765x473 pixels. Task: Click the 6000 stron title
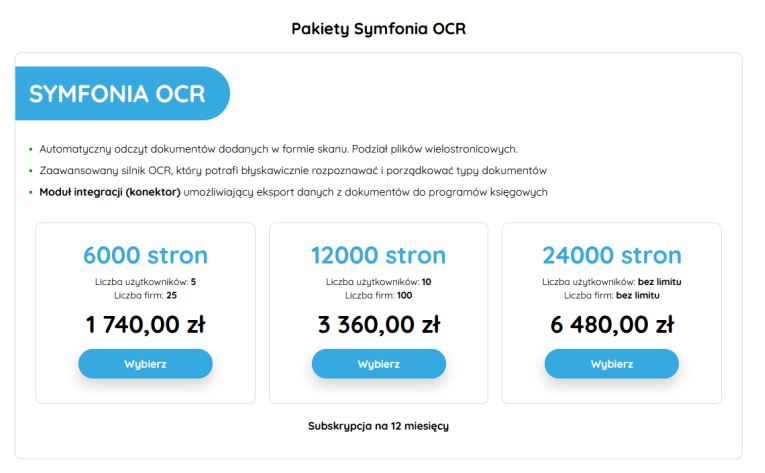pos(145,255)
